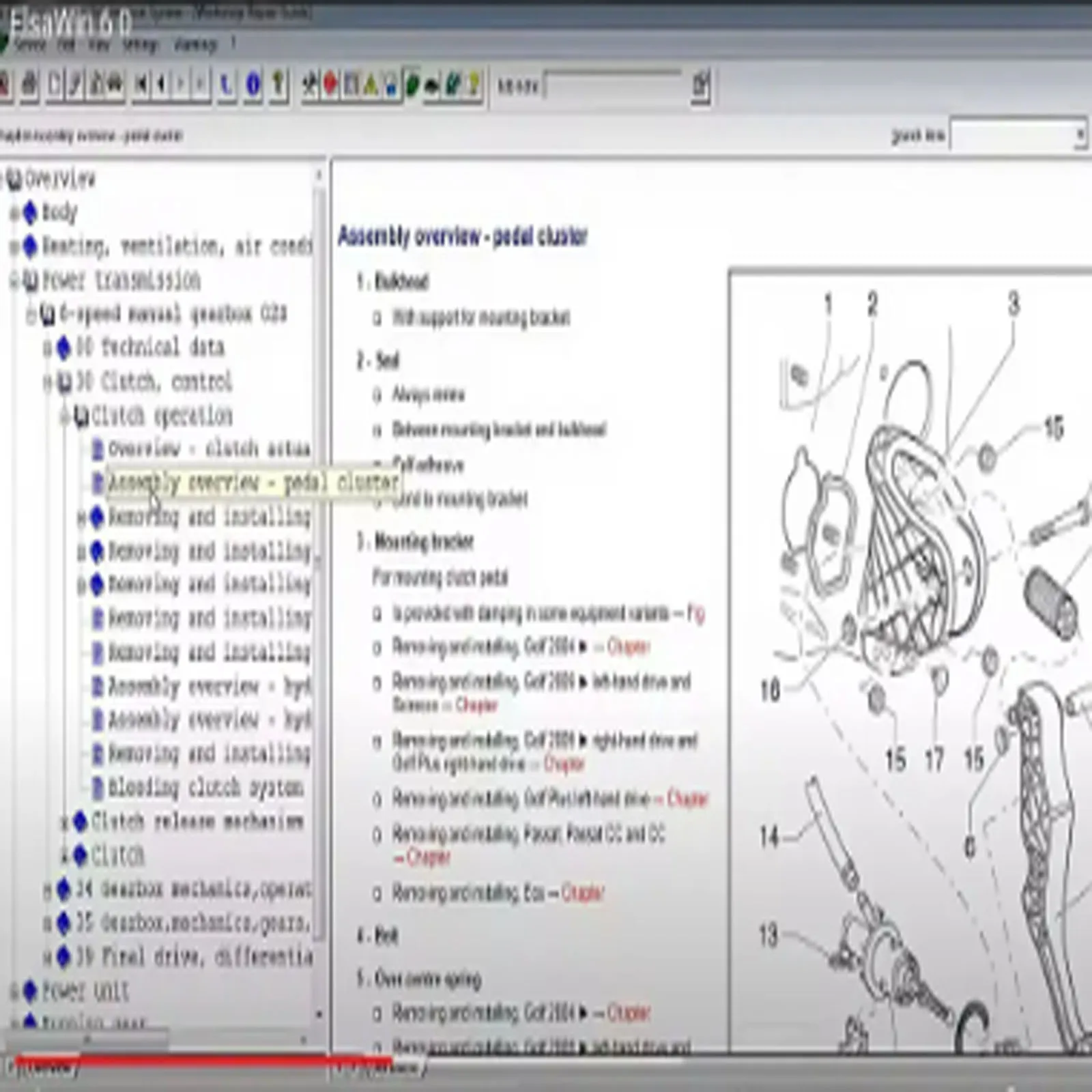
Task: Click the green leaf toolbar icon
Action: tap(412, 85)
